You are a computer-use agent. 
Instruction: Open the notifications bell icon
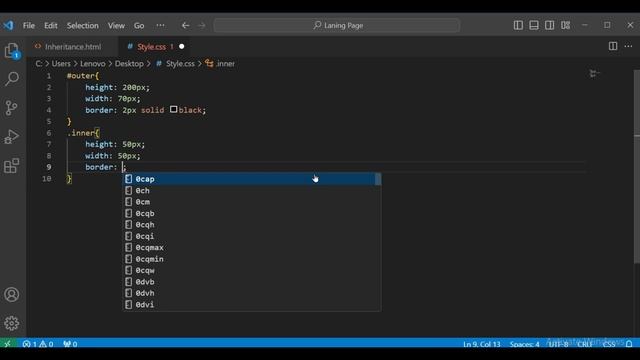629,344
